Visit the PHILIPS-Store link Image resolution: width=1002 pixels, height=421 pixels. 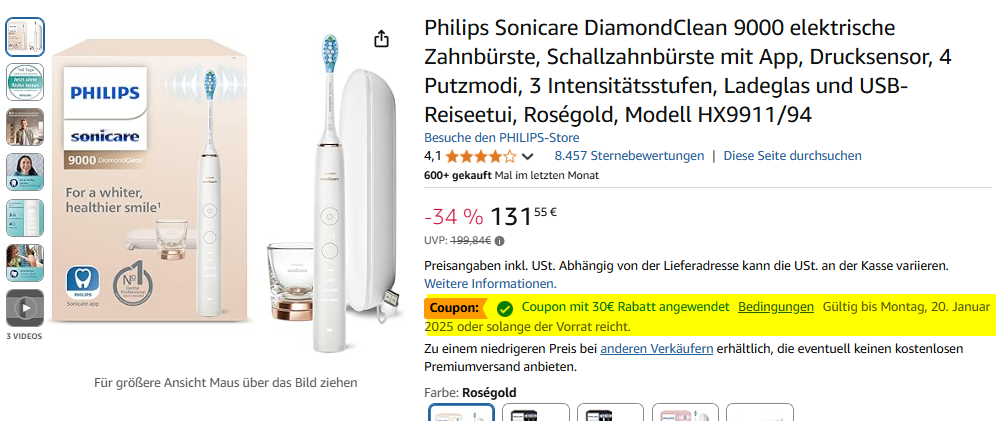(x=501, y=137)
